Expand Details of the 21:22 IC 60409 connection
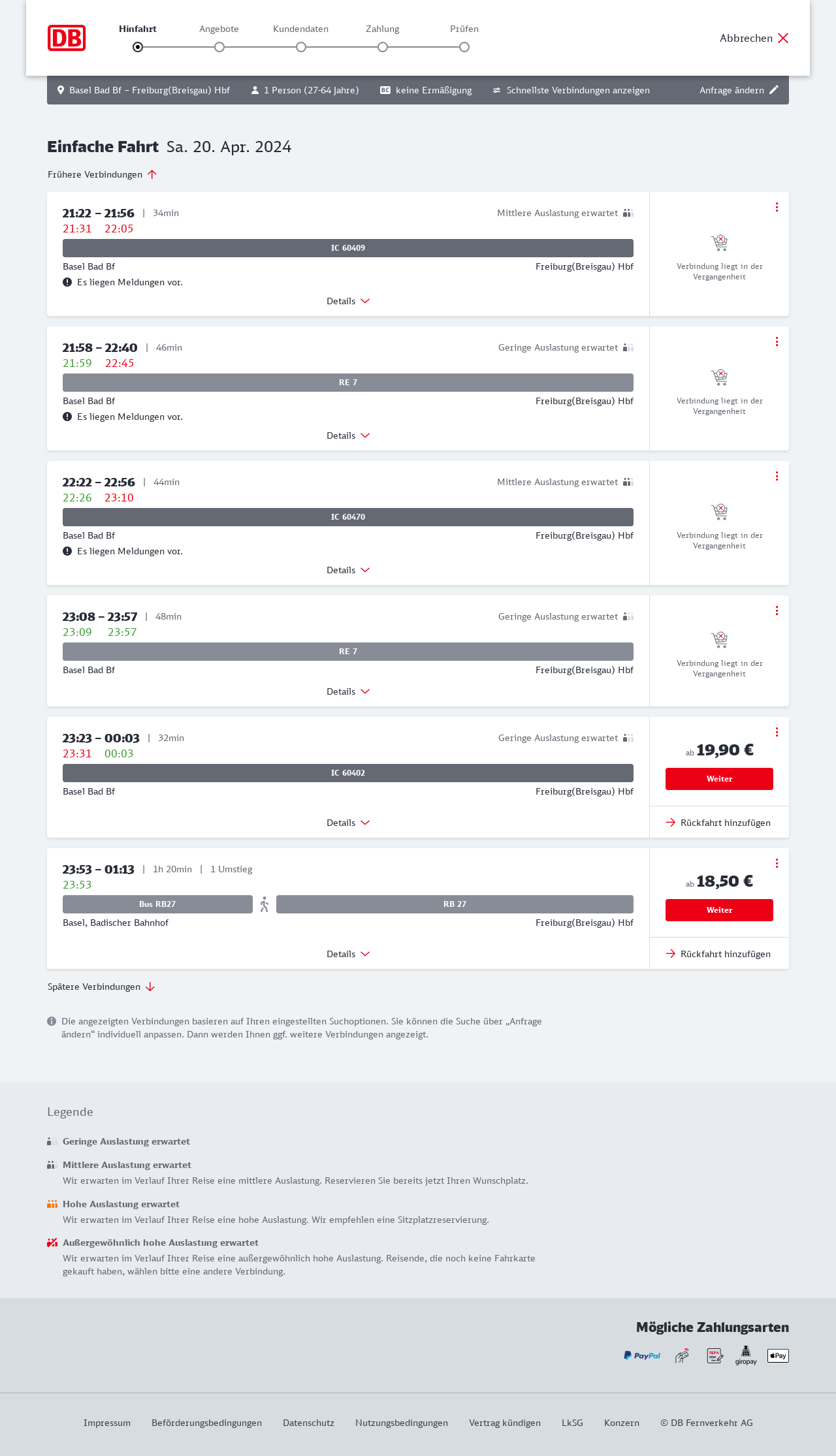 pyautogui.click(x=348, y=301)
